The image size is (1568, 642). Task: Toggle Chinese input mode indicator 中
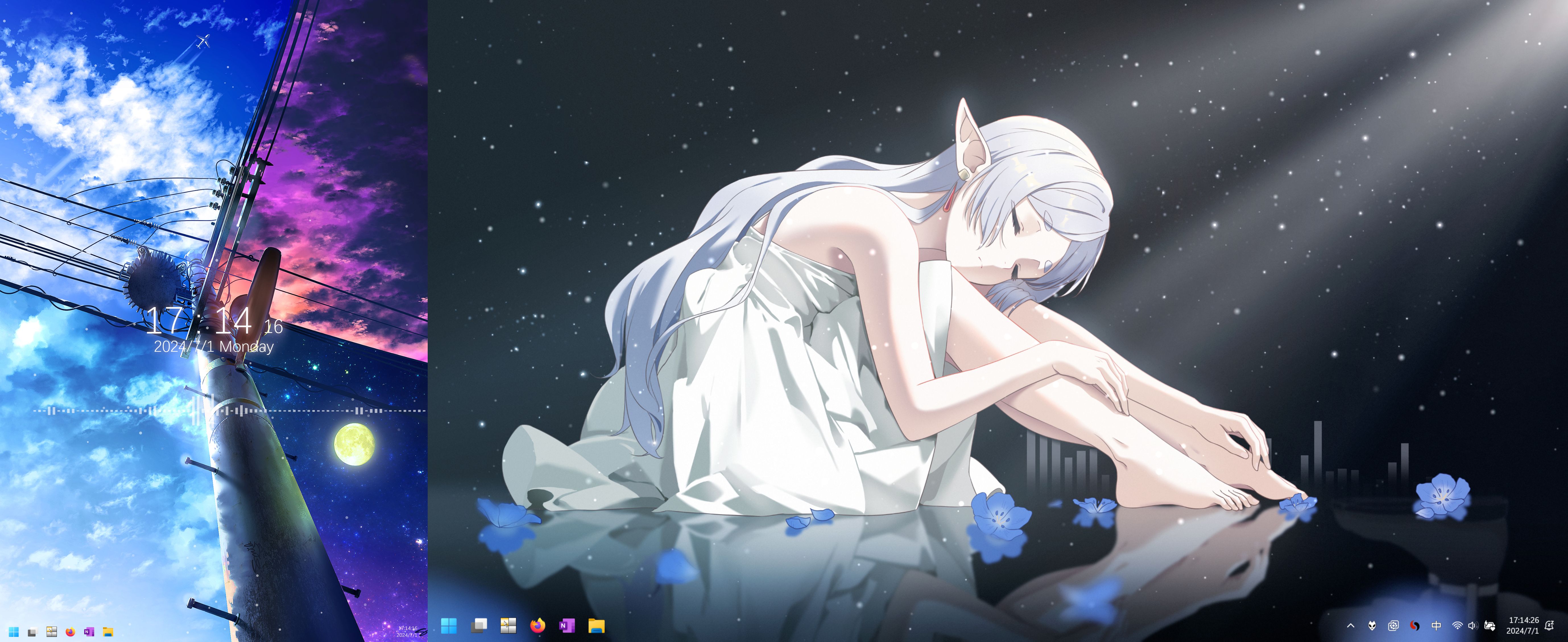click(x=1436, y=625)
